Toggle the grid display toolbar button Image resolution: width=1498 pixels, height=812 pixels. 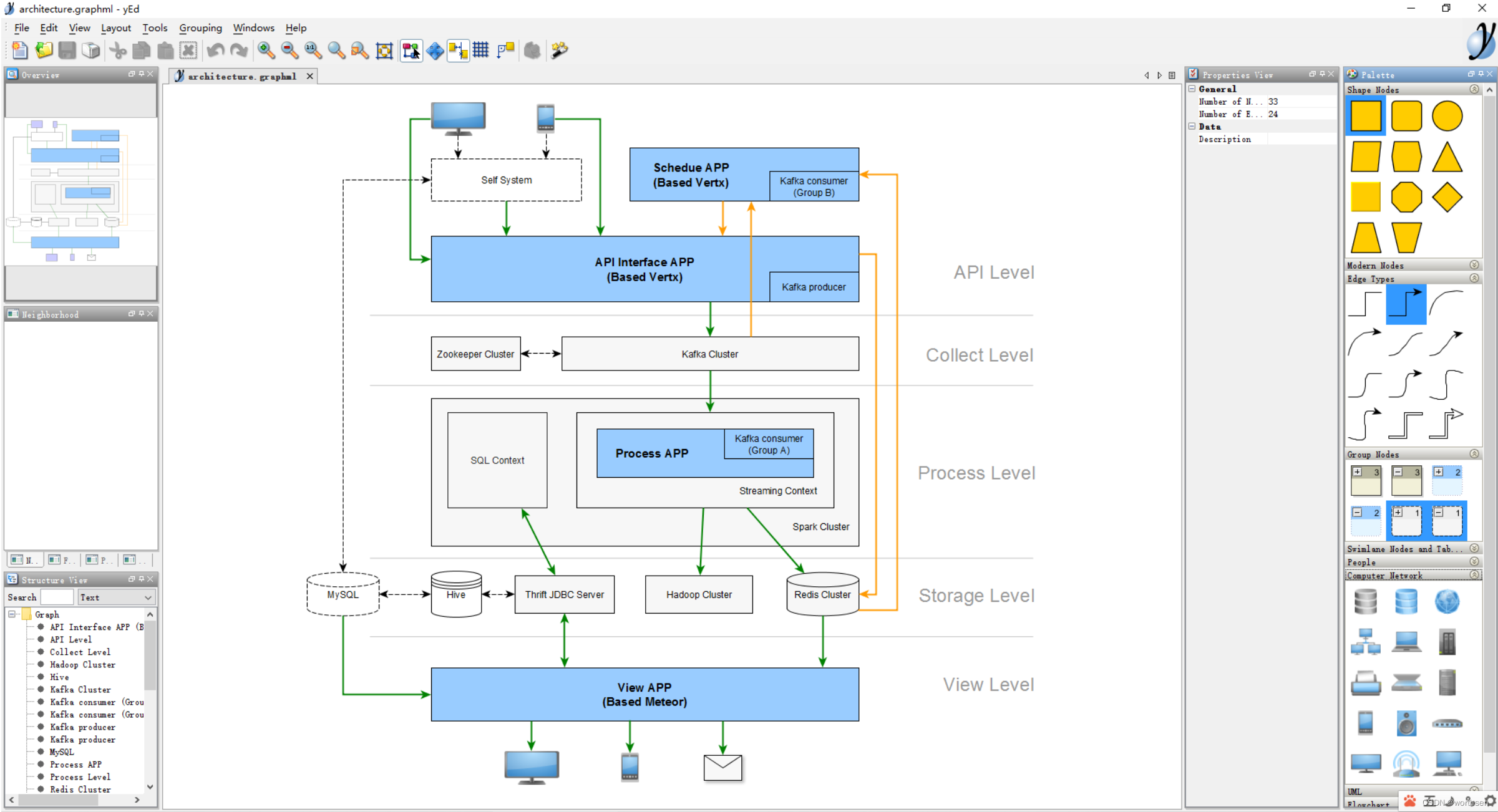[480, 50]
